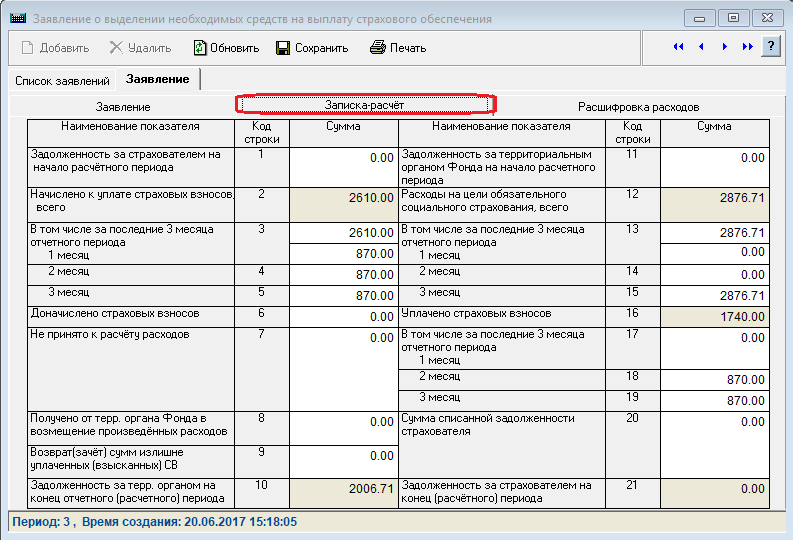The height and width of the screenshot is (540, 793).
Task: Click the sum field for row 21
Action: point(715,493)
